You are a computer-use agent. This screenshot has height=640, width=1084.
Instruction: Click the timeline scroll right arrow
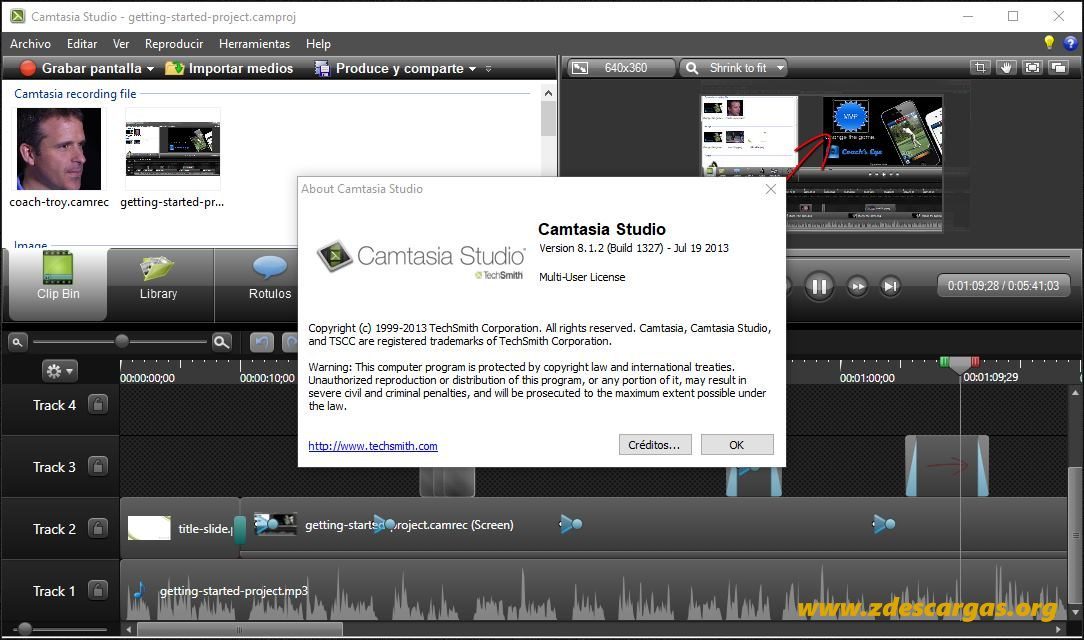coord(1058,630)
